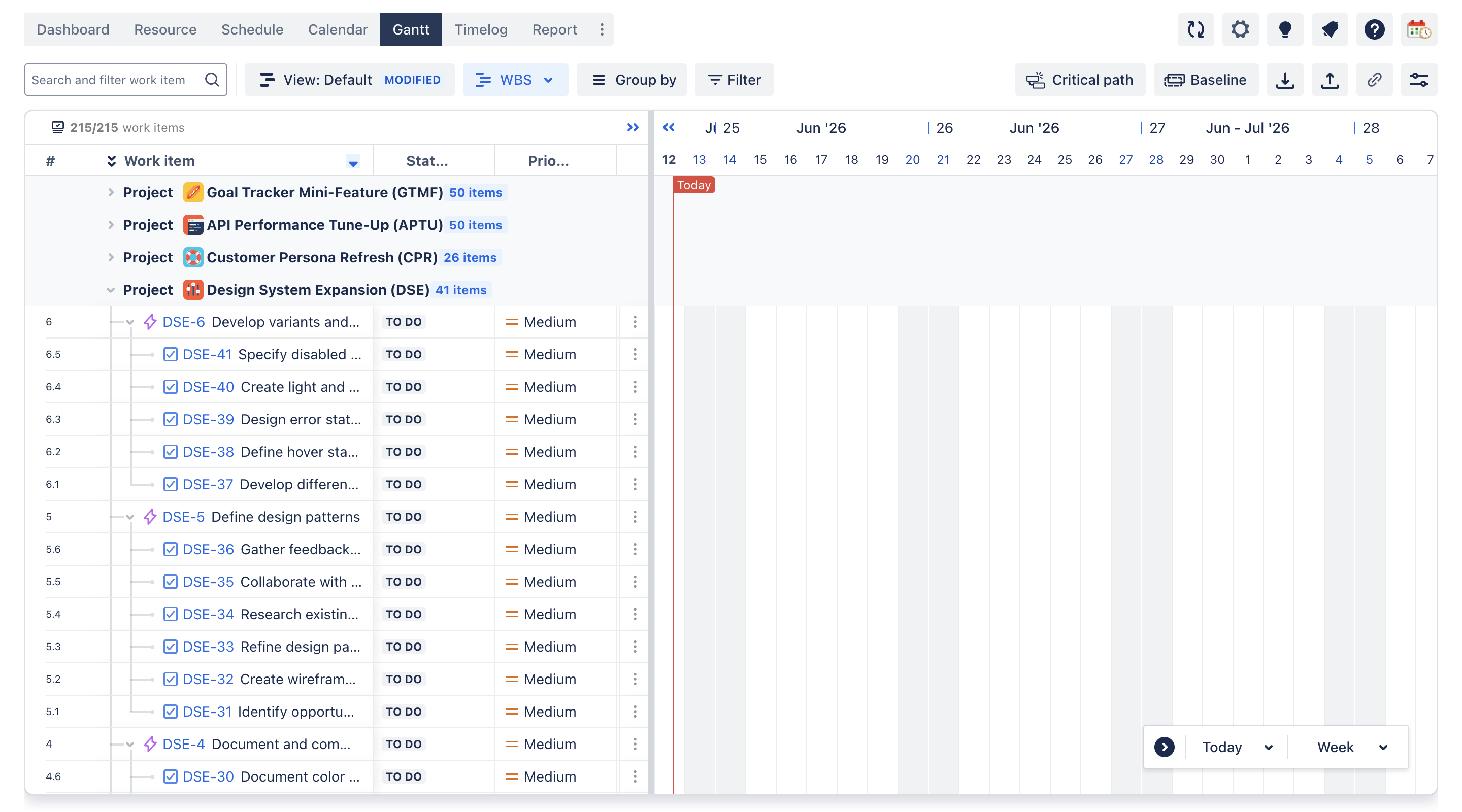The width and height of the screenshot is (1462, 812).
Task: Collapse the DSE-4 epic children
Action: tap(130, 745)
